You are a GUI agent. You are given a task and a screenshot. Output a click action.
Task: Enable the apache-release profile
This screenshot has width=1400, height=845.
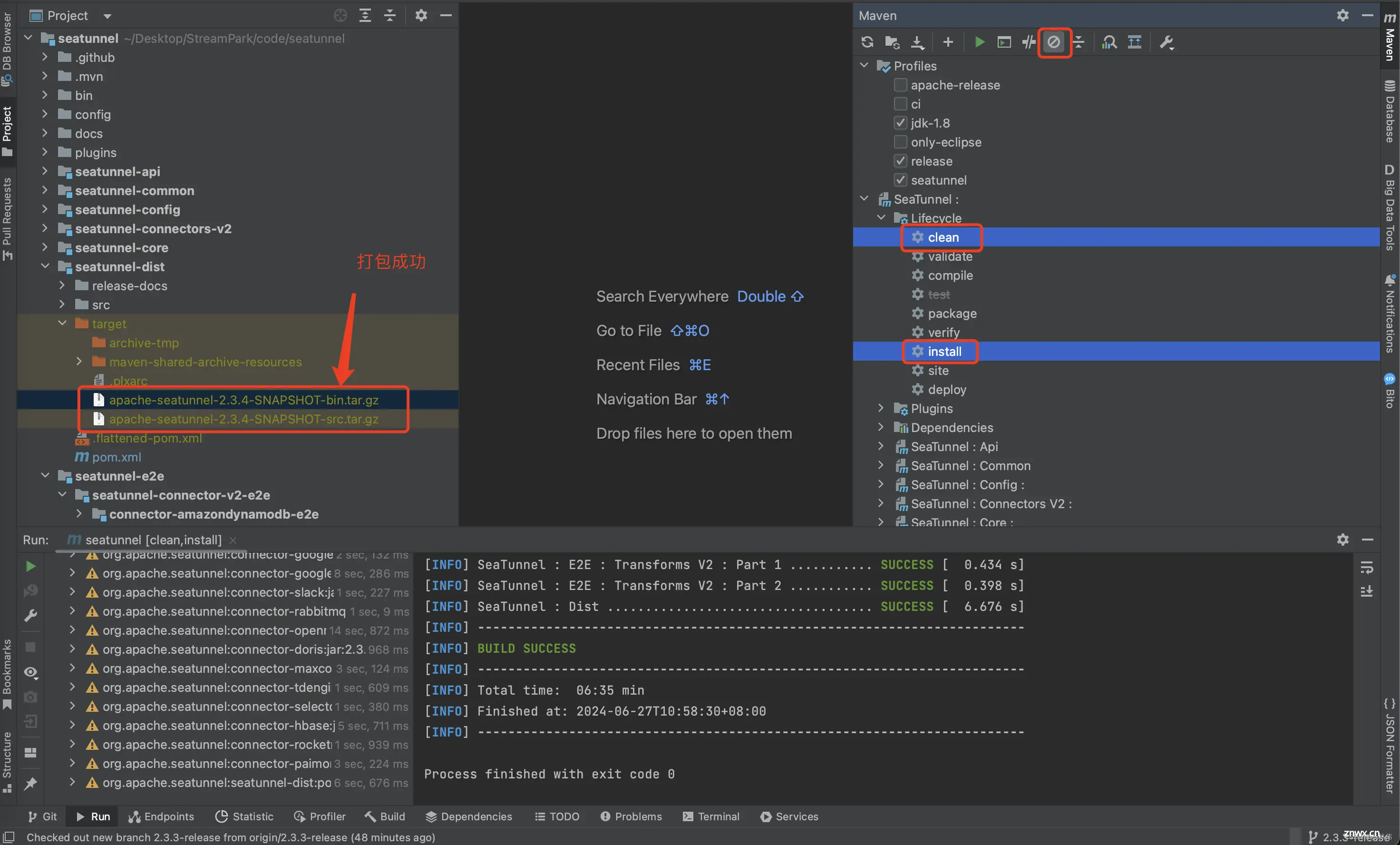pyautogui.click(x=901, y=84)
